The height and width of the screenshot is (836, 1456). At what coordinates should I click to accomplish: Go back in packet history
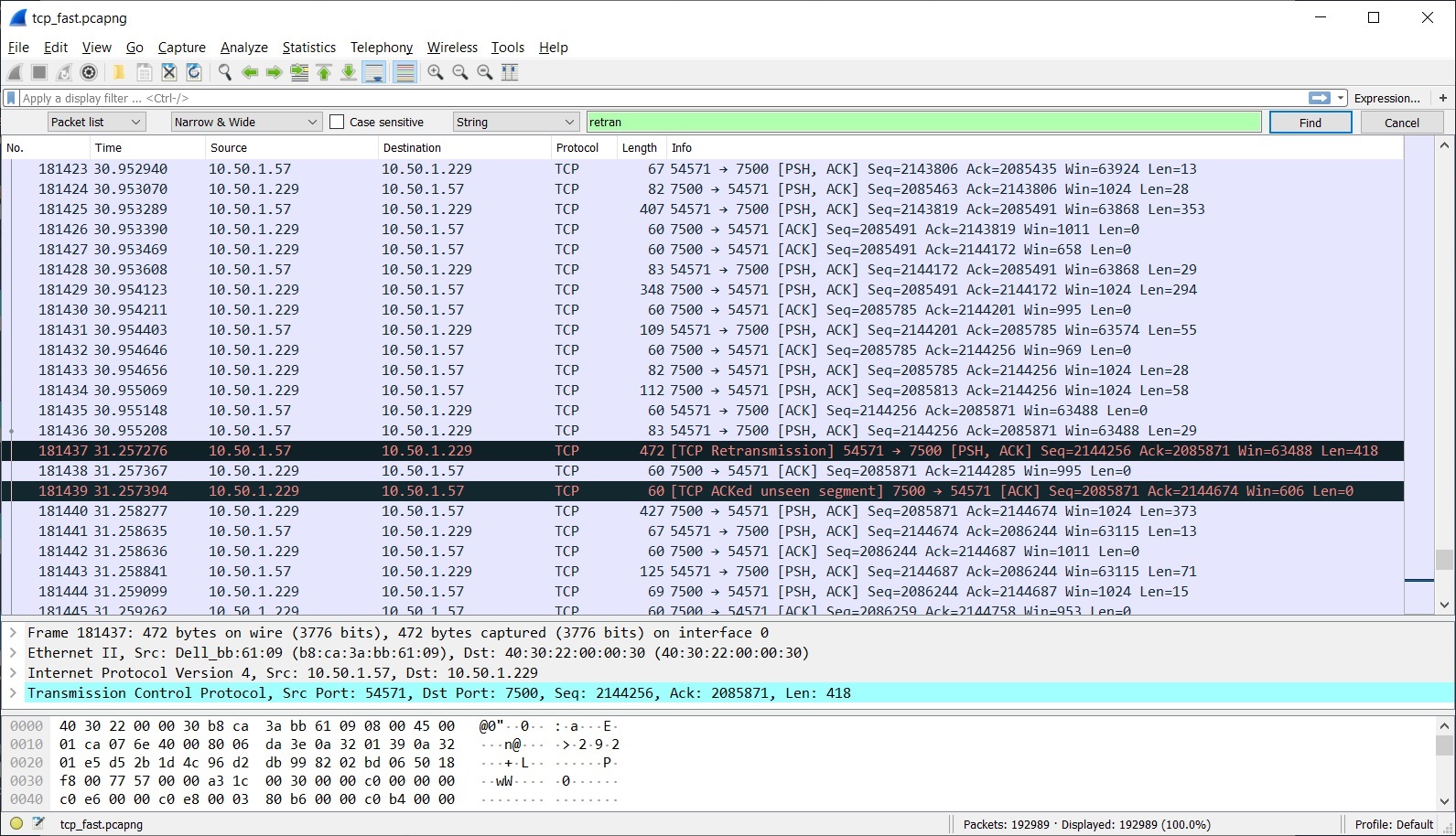(x=249, y=72)
